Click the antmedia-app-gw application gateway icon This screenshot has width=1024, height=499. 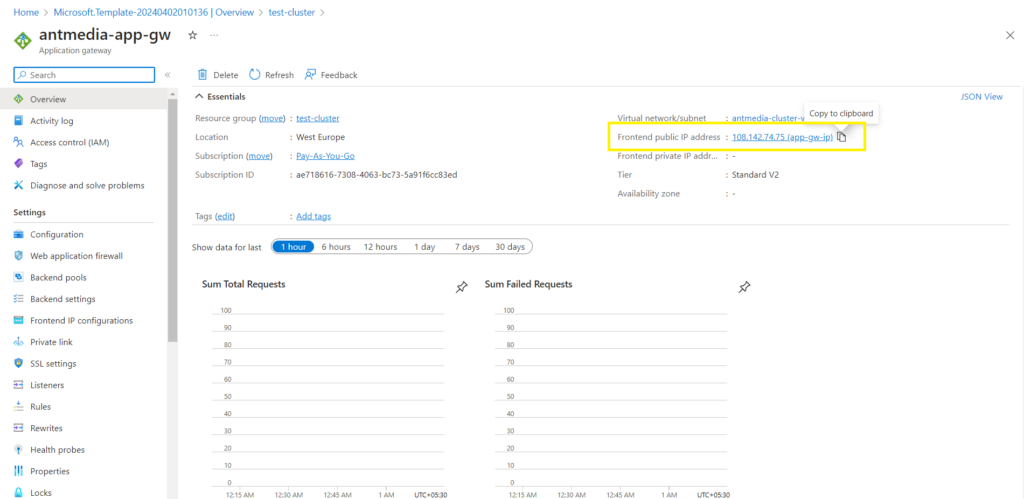pos(24,40)
